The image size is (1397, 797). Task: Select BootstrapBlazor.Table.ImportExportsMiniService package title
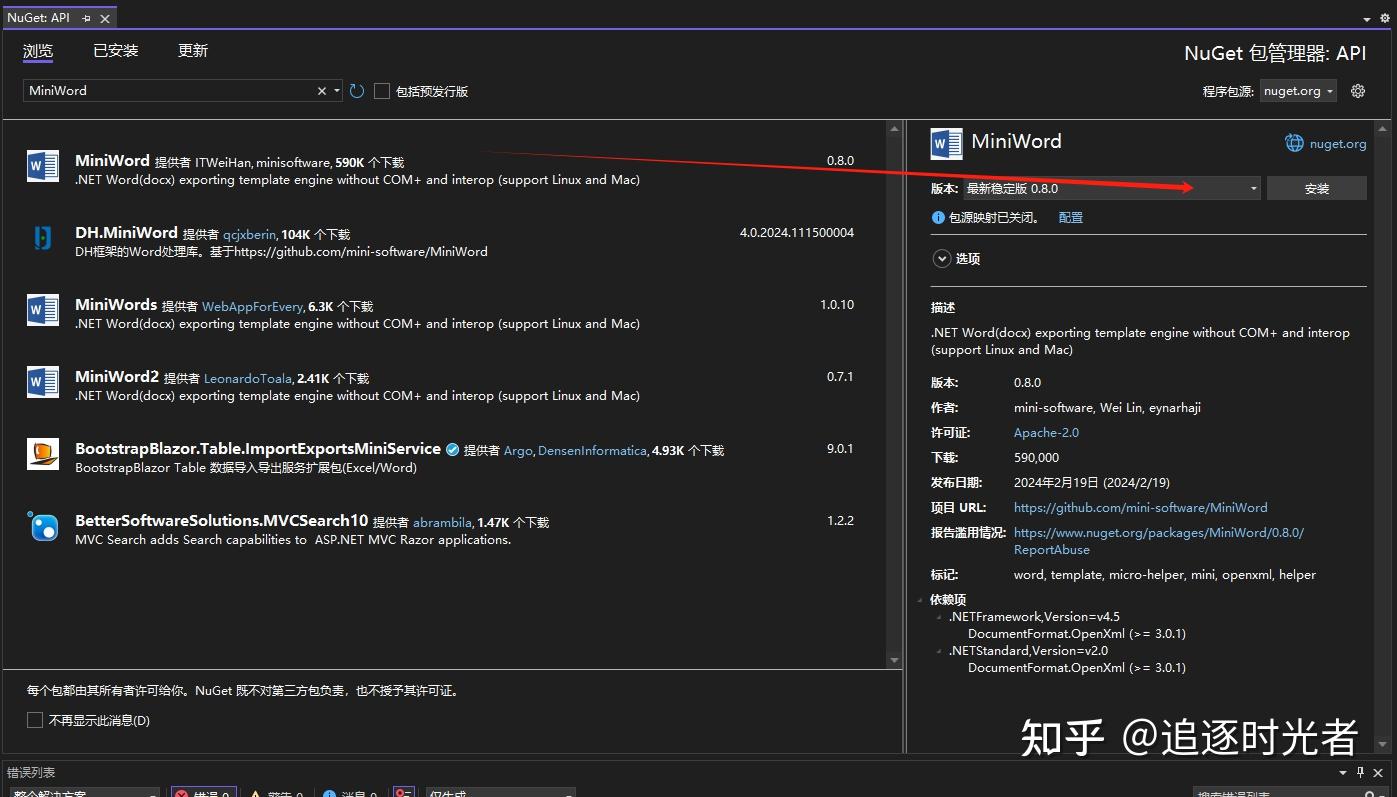(258, 449)
